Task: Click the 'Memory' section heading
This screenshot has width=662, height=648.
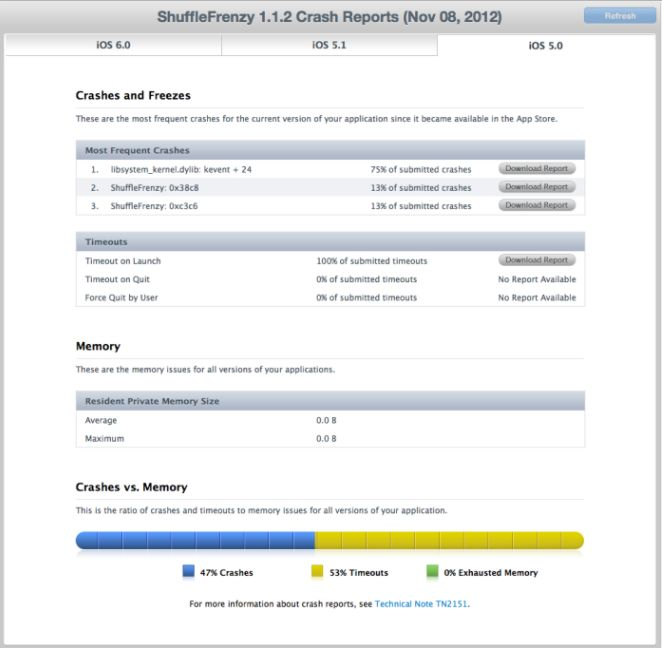Action: point(98,347)
